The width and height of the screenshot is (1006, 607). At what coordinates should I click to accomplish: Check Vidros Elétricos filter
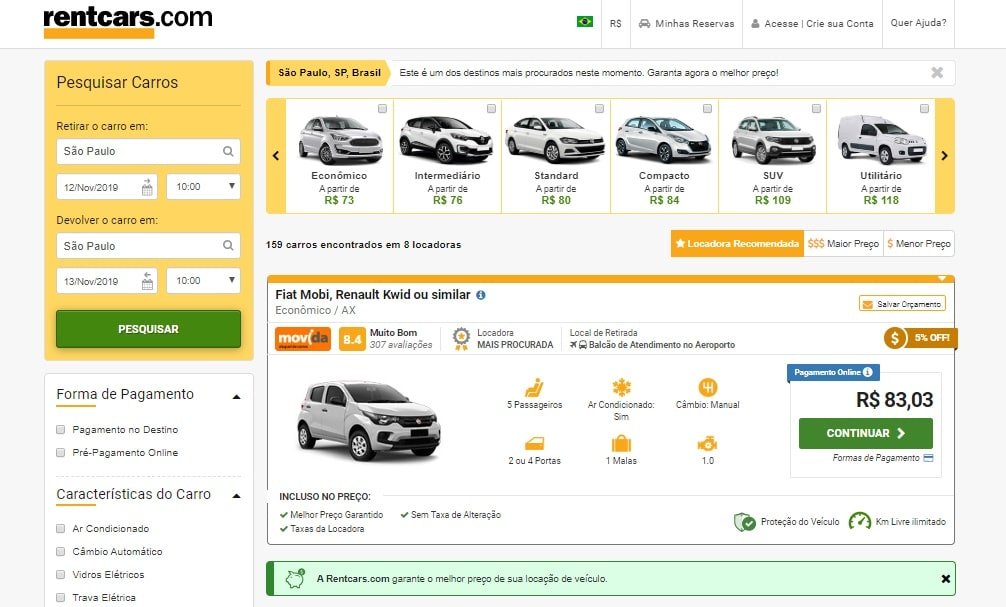(60, 575)
